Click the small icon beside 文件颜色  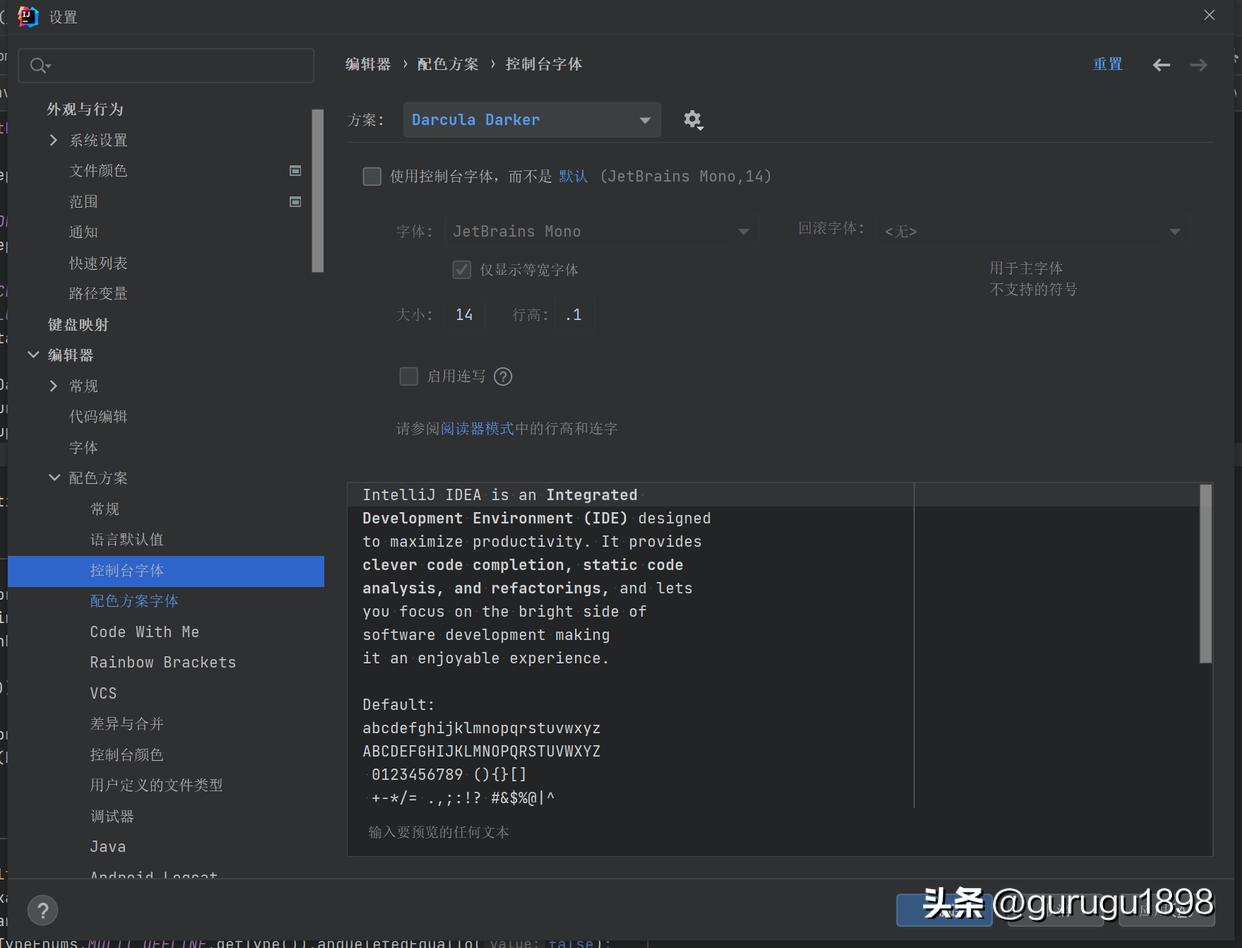point(295,170)
